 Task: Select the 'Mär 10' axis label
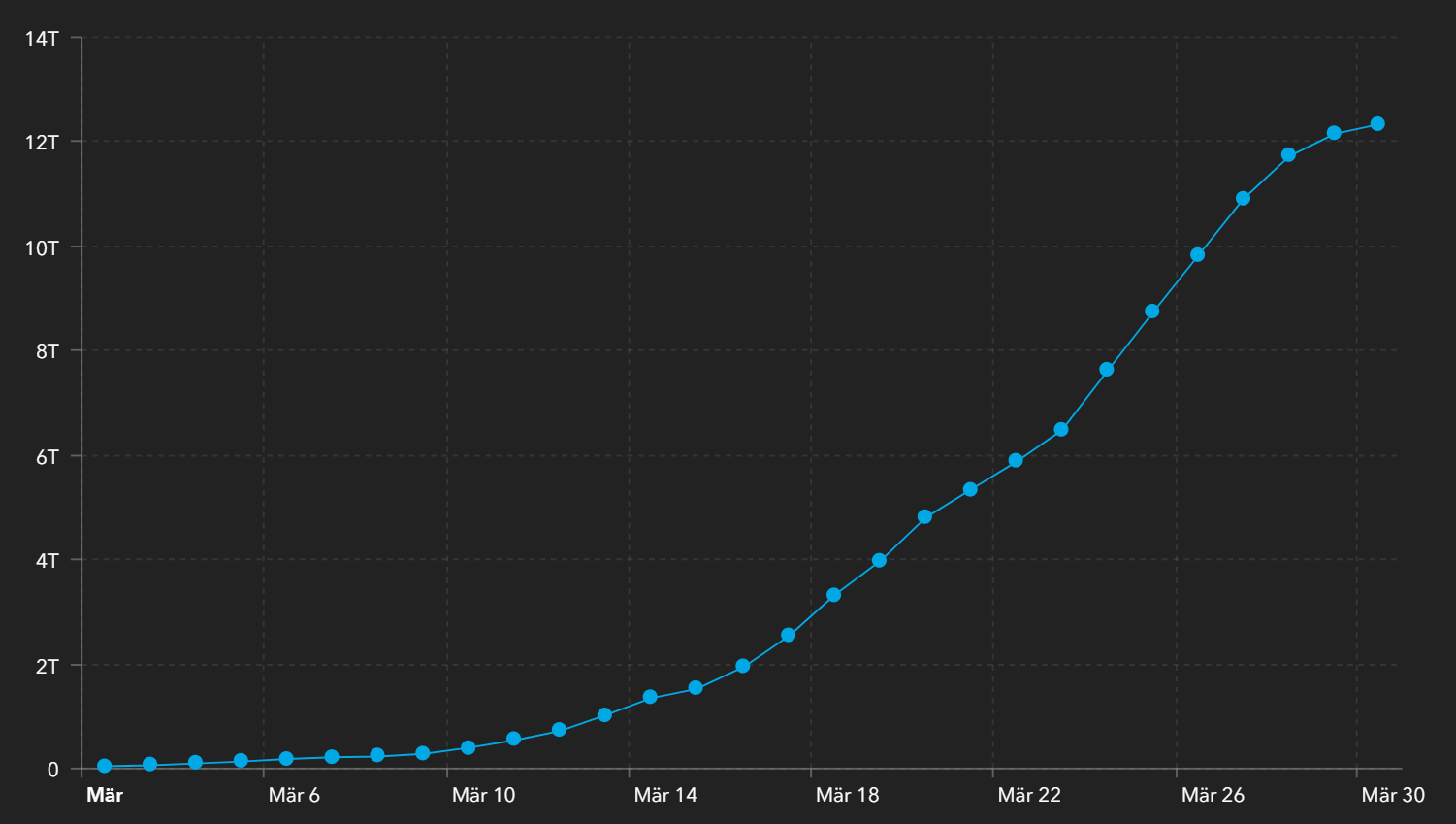tap(483, 796)
